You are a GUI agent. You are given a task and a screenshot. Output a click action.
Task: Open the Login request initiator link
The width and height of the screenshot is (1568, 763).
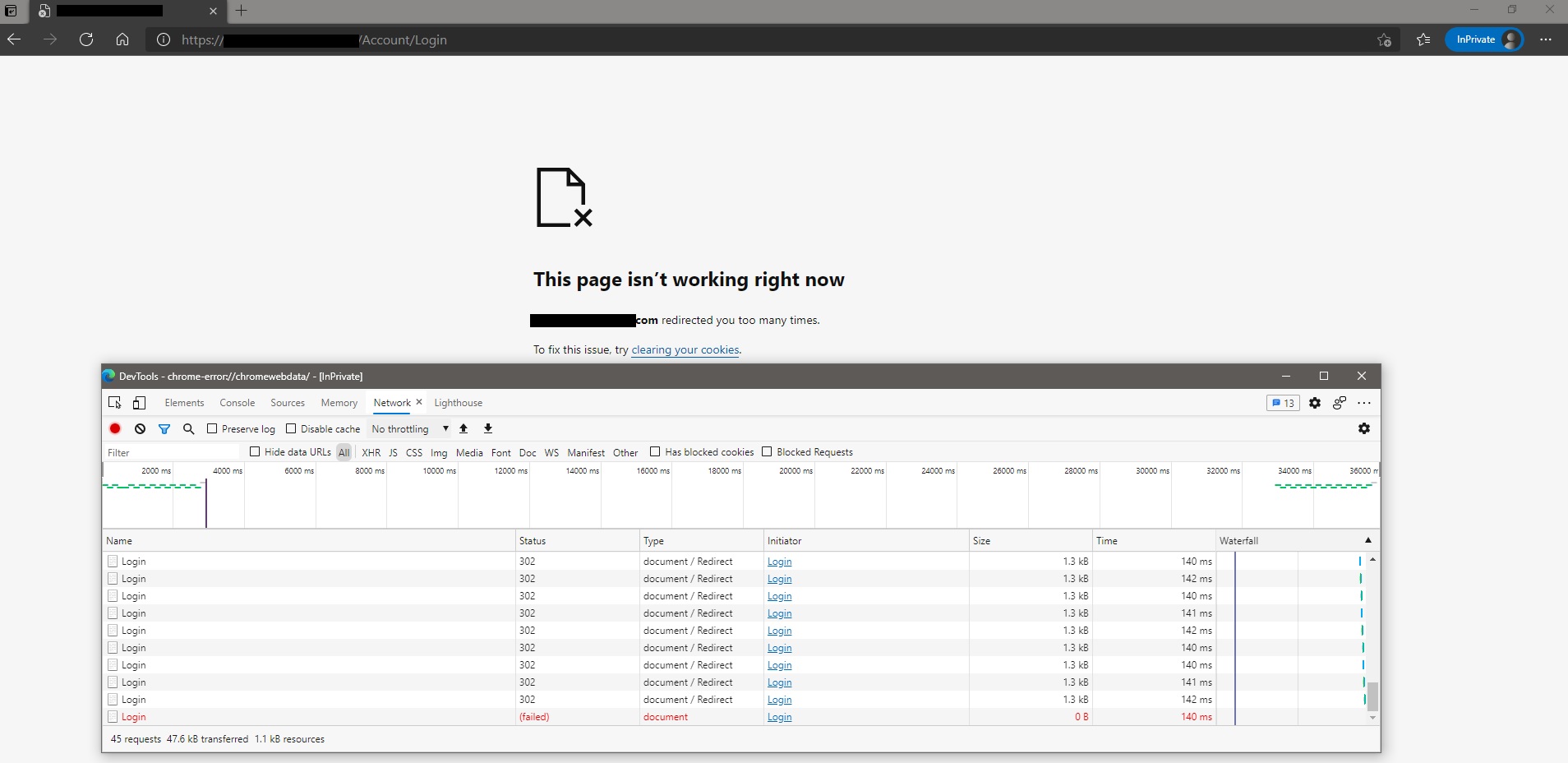pos(778,562)
